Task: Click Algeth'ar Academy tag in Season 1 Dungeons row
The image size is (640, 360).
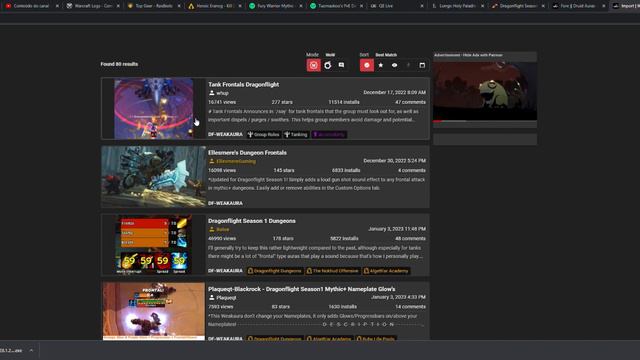Action: [x=386, y=271]
